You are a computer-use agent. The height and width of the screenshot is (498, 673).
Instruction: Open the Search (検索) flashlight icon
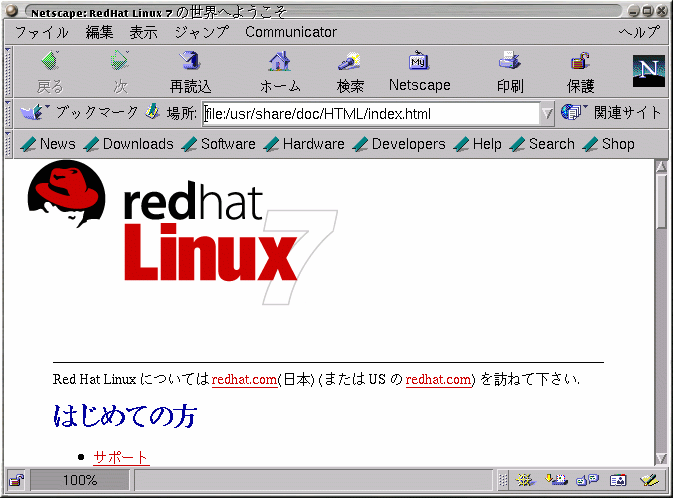coord(349,61)
